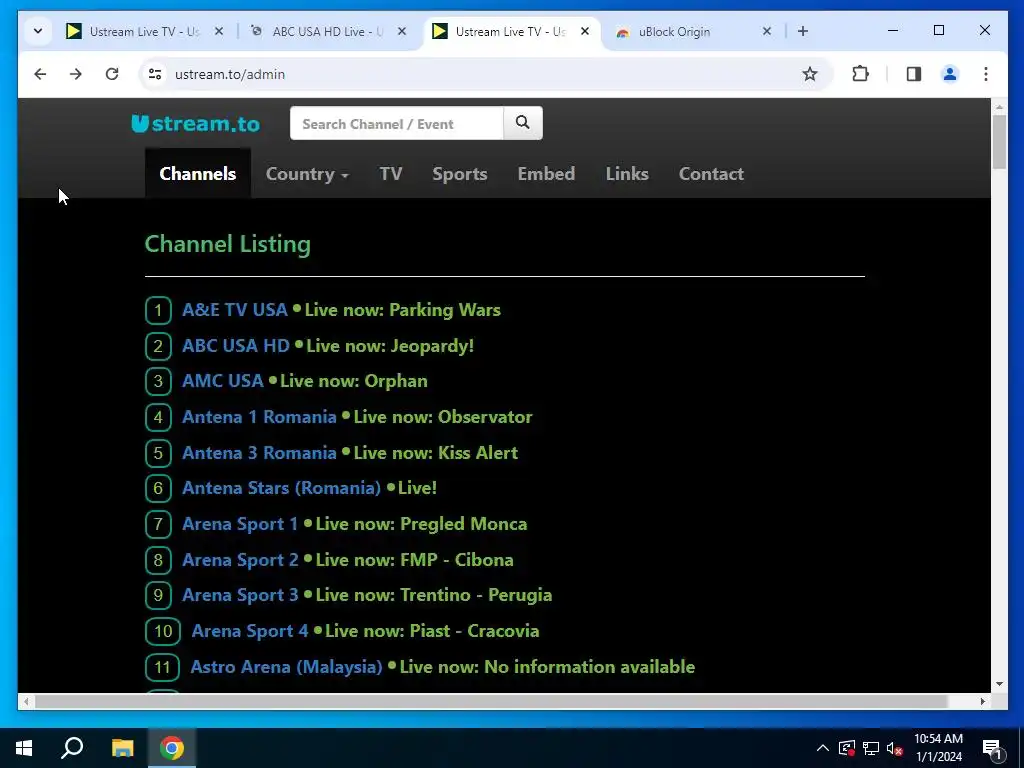Open the AMC USA channel link
1024x768 pixels.
223,381
